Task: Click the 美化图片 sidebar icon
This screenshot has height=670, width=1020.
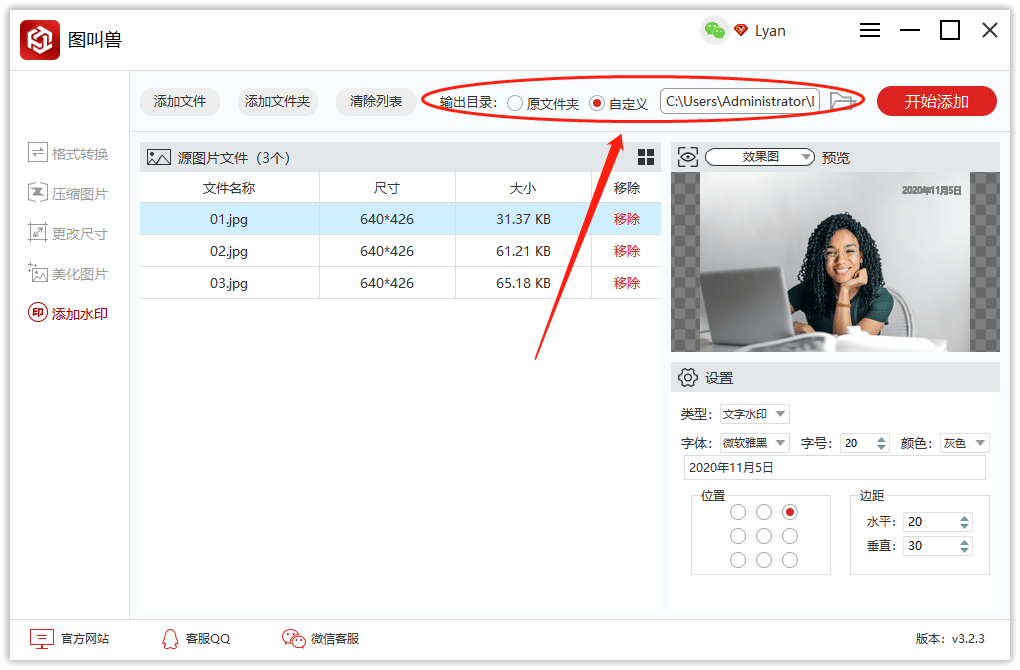Action: (x=37, y=273)
